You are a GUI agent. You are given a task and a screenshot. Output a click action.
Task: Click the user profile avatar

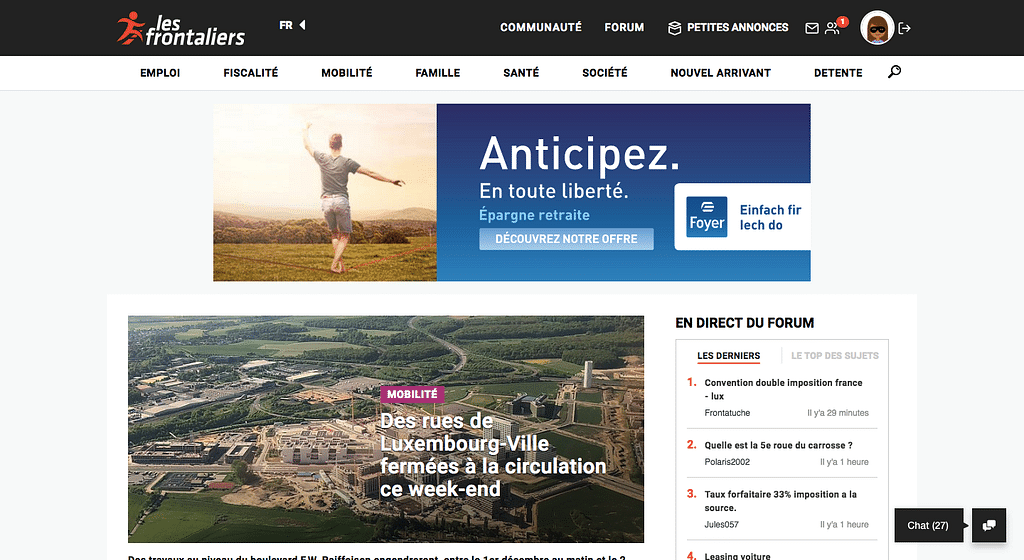coord(877,28)
